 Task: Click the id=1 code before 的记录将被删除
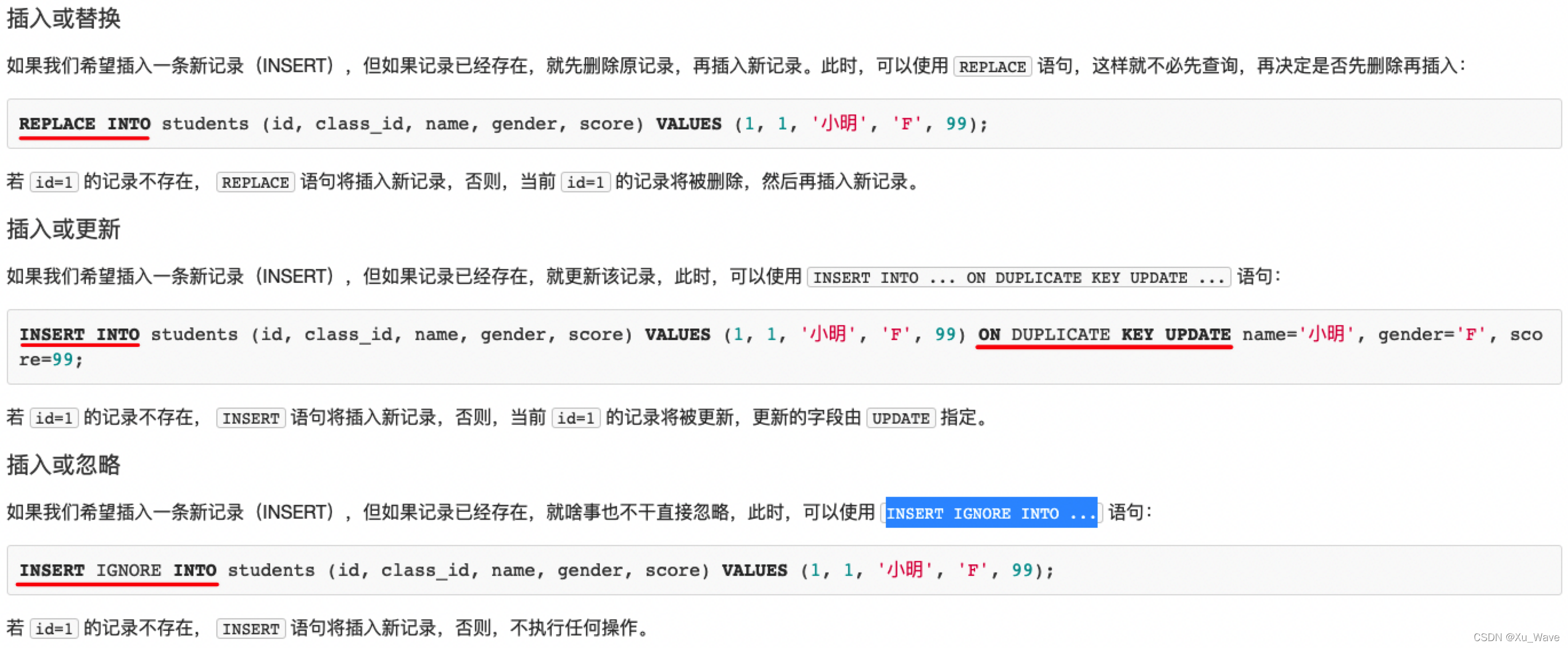point(585,183)
